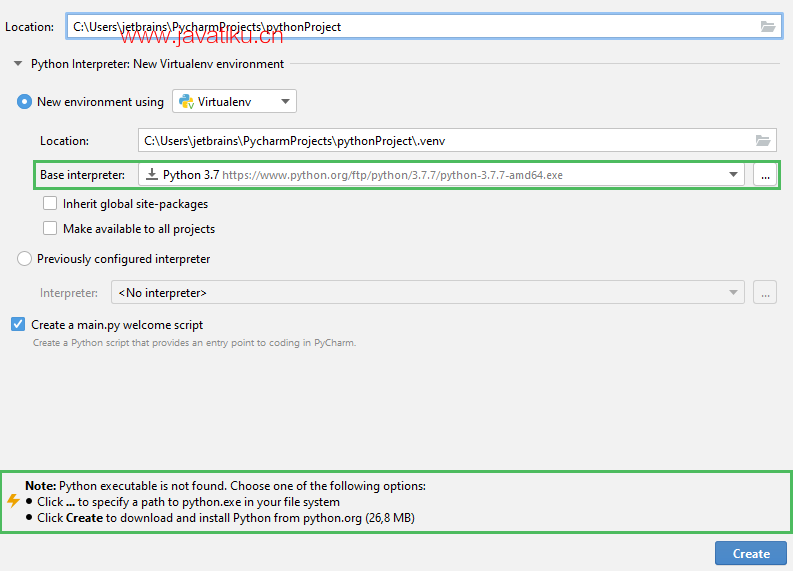Click the Base interpreter label
The height and width of the screenshot is (571, 793).
click(x=82, y=175)
